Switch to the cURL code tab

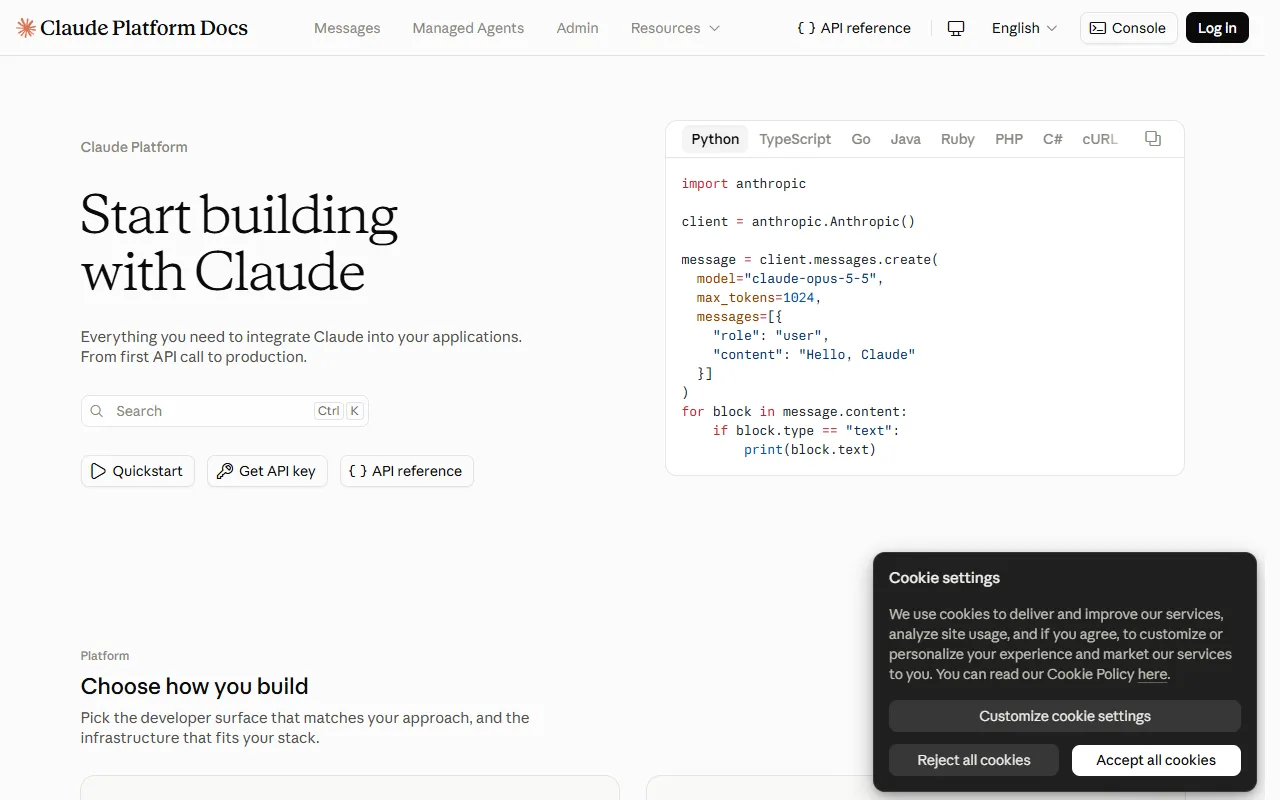1100,139
